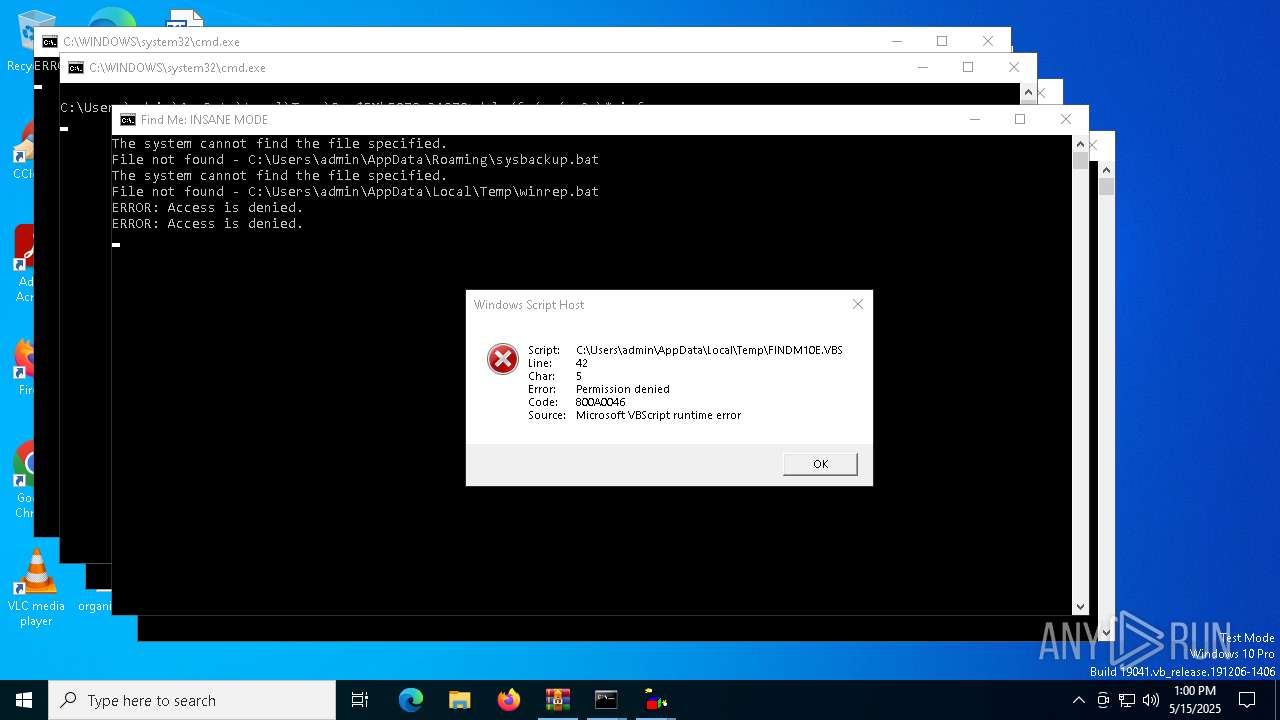Open the Windows Start menu

pyautogui.click(x=24, y=700)
